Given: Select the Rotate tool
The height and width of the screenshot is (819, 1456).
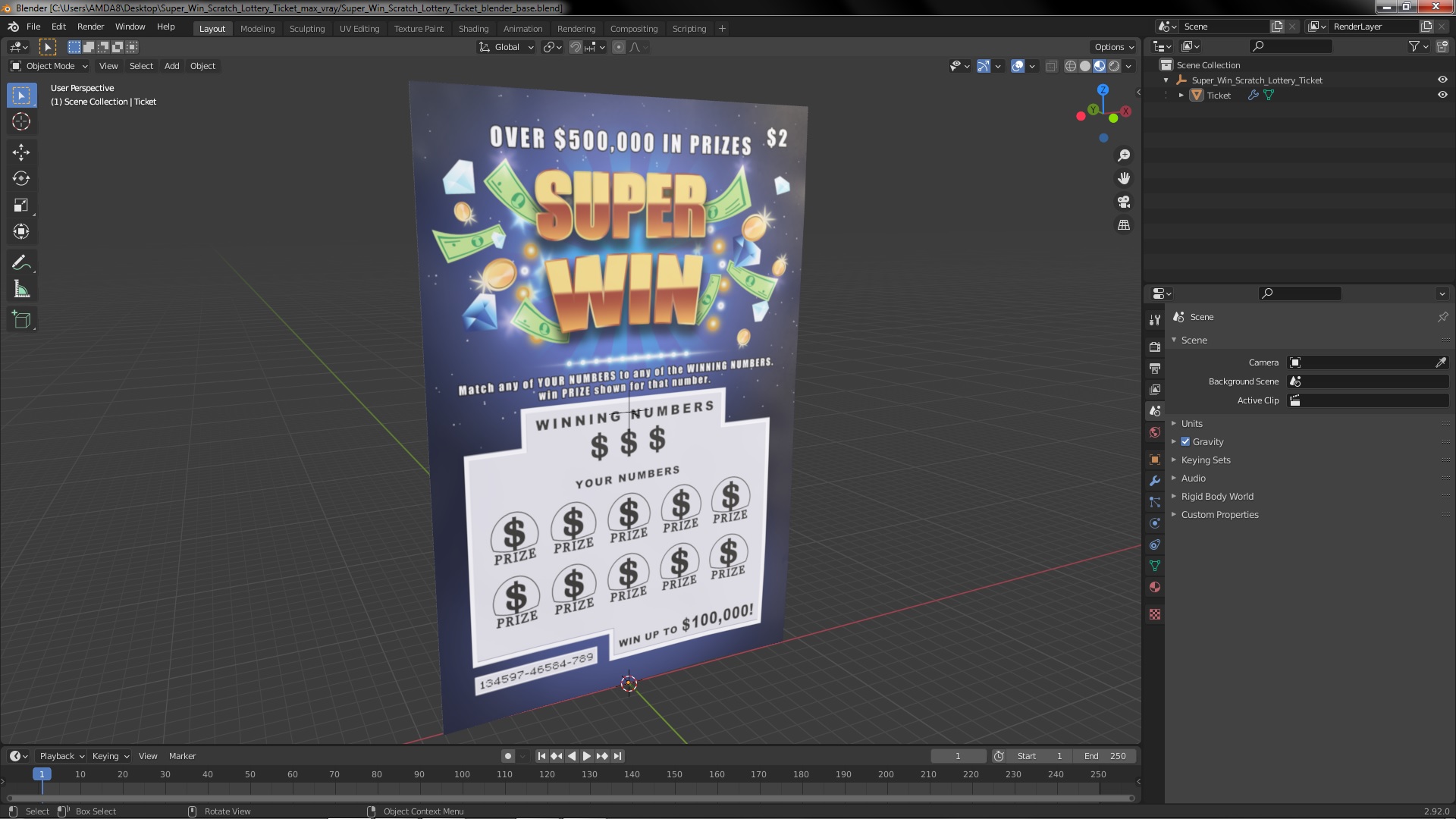Looking at the screenshot, I should [21, 179].
